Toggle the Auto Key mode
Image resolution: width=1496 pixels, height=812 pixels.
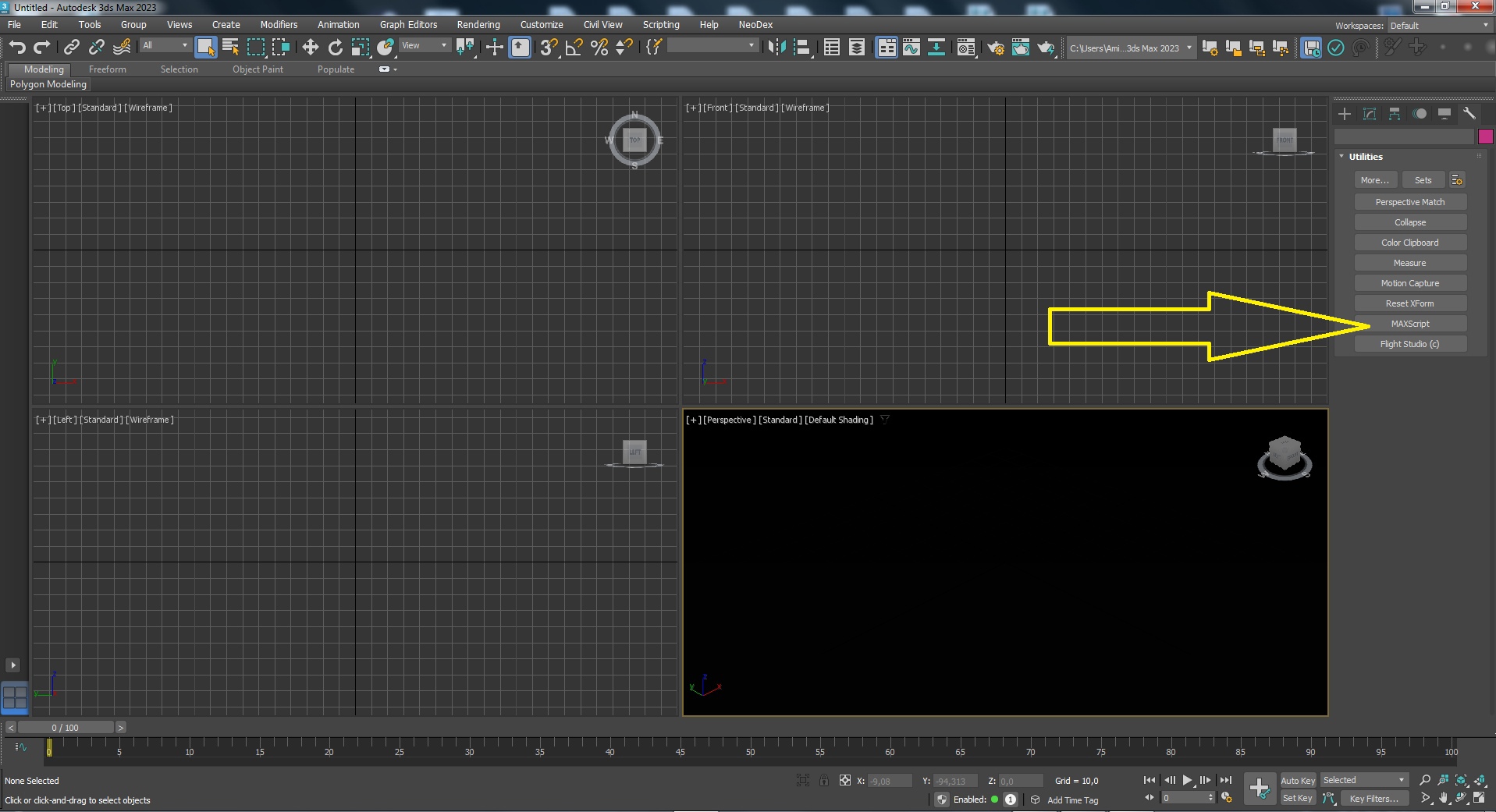click(x=1298, y=780)
